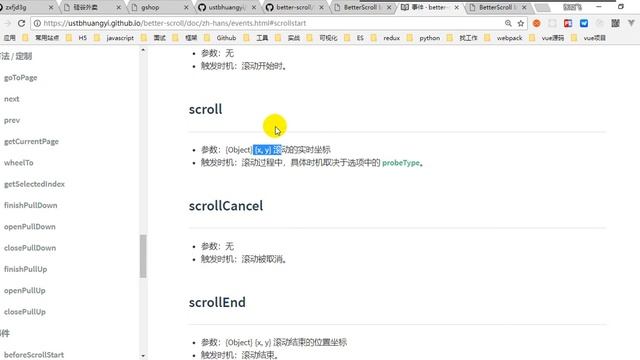
Task: Close the active 事件 - better tab
Action: tap(457, 7)
